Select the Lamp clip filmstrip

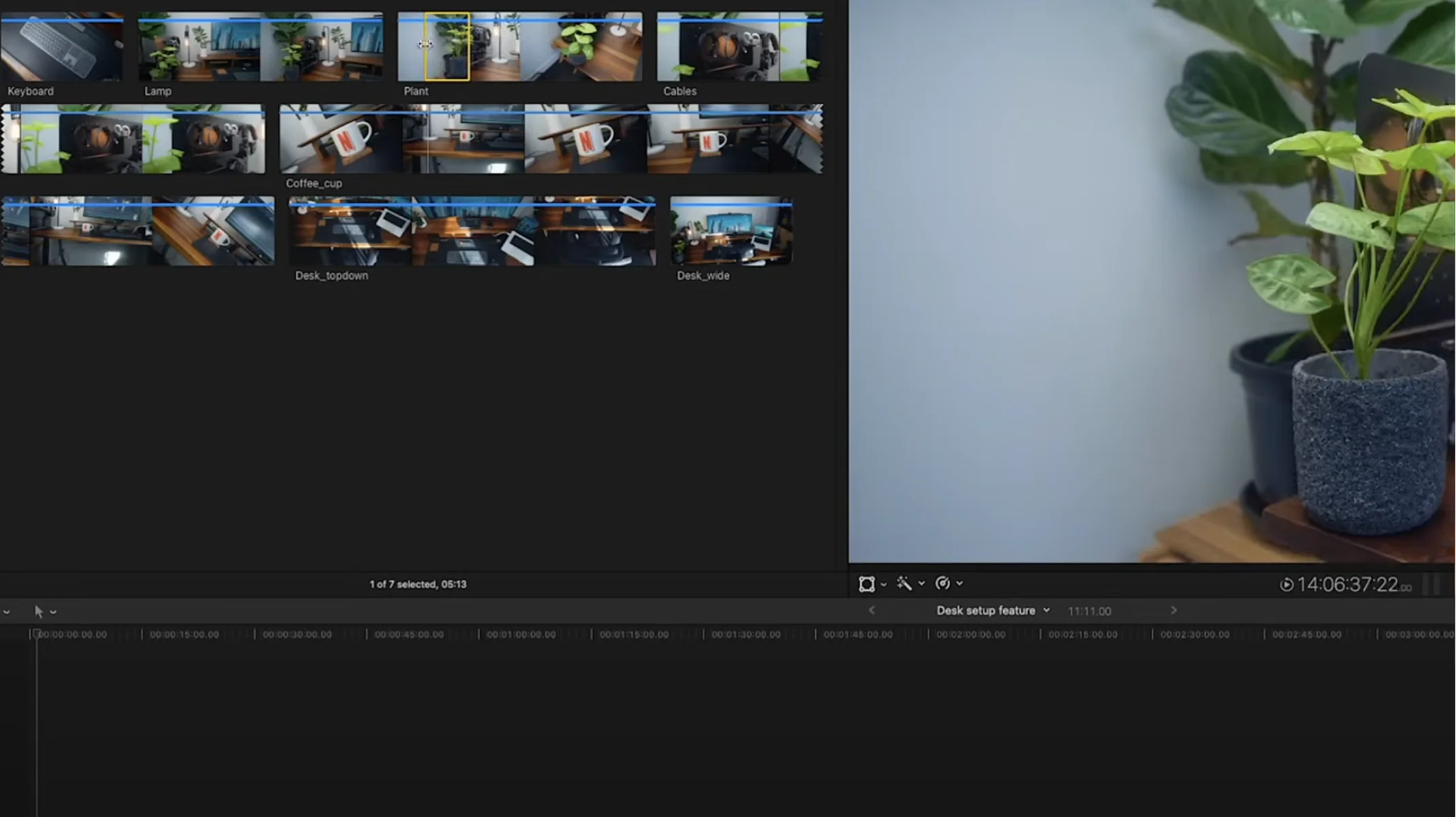click(260, 47)
